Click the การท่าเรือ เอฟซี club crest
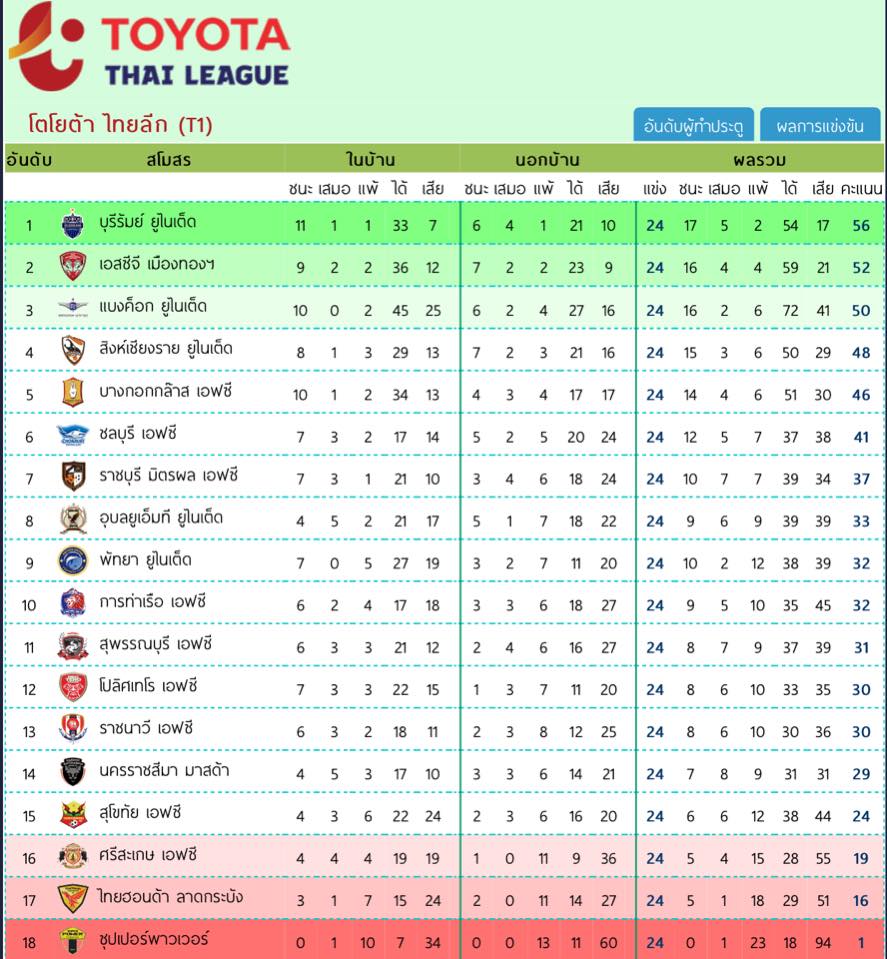 coord(73,603)
